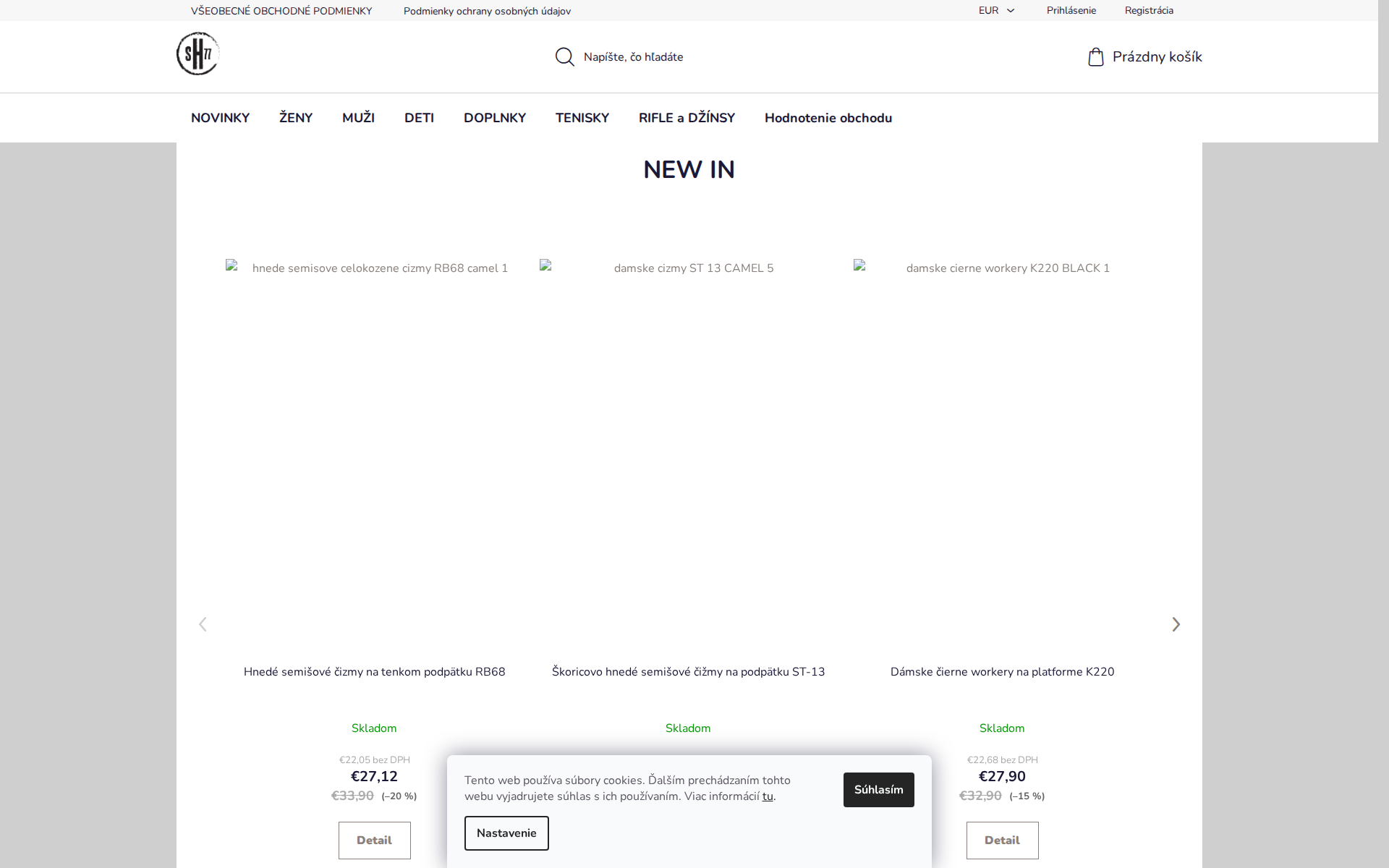Accept cookies with Súhlasím button
Screen dimensions: 1389x868
pos(878,790)
